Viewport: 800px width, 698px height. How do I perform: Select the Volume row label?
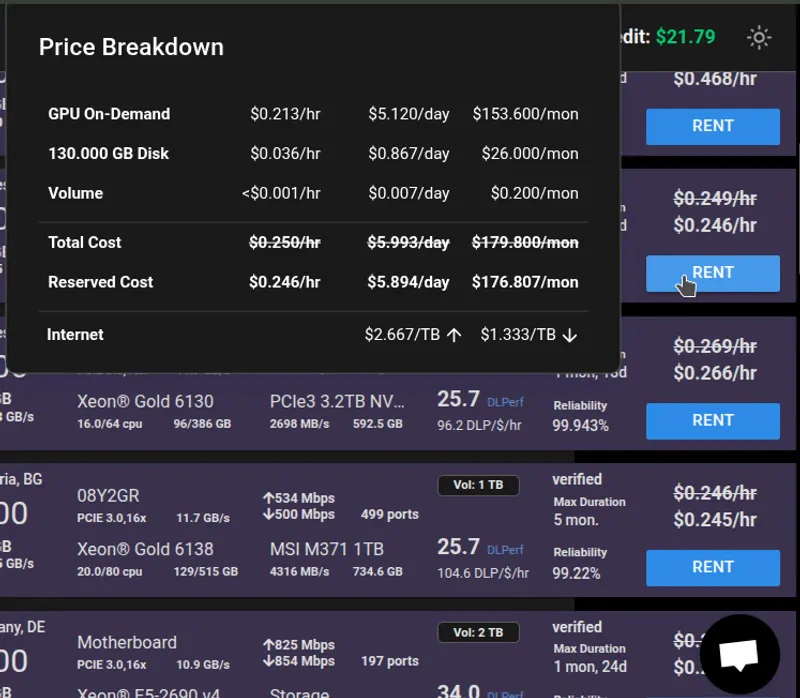(x=76, y=193)
